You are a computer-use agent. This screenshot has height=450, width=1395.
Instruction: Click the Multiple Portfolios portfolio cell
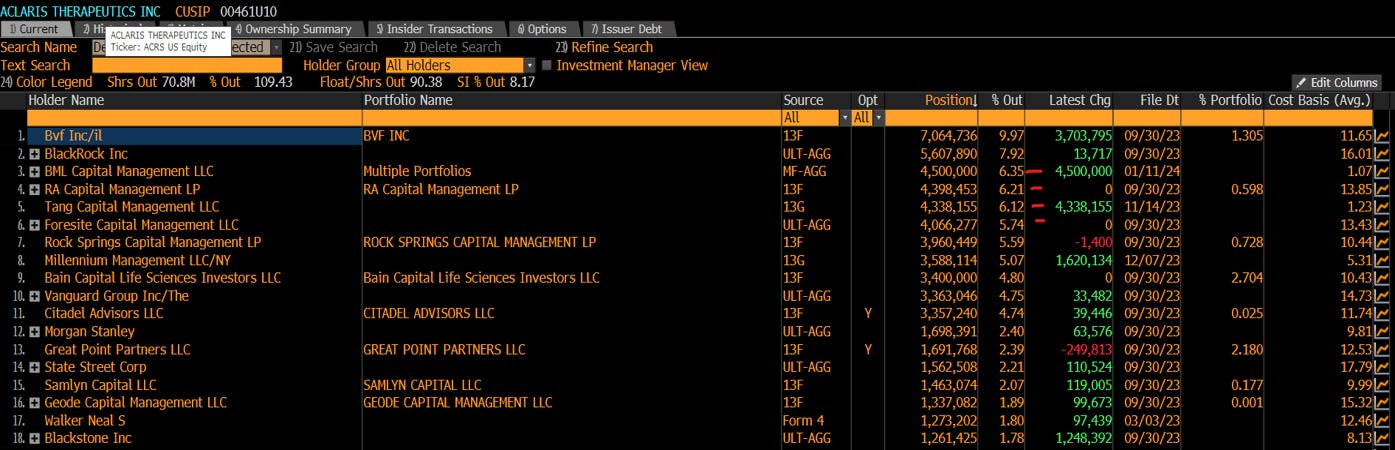click(417, 172)
